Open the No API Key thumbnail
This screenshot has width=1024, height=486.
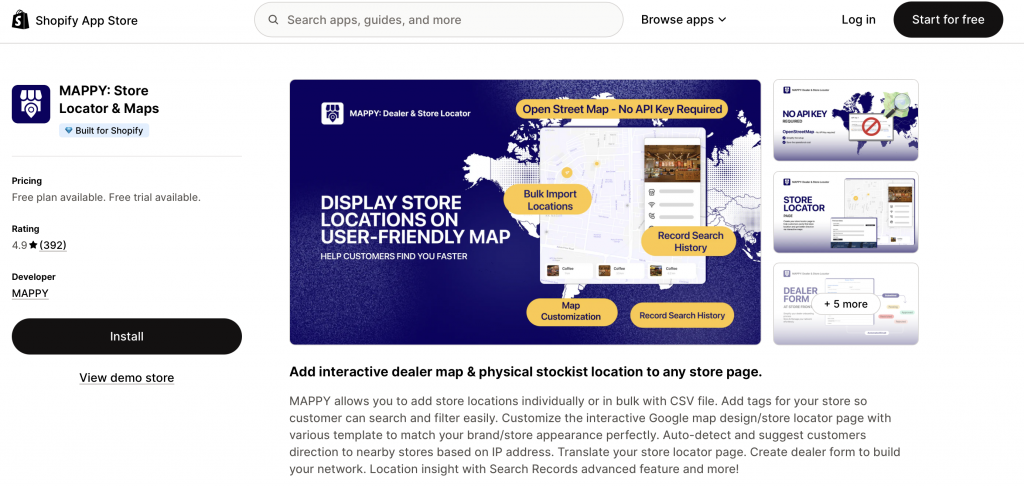coord(846,120)
